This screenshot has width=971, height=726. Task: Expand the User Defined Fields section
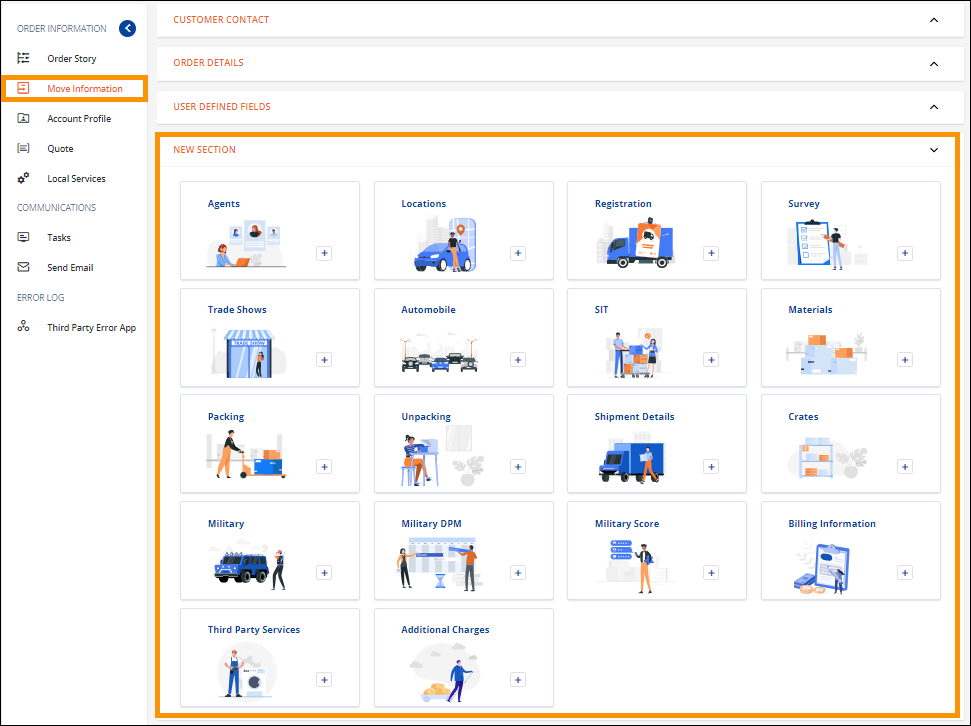(x=934, y=106)
